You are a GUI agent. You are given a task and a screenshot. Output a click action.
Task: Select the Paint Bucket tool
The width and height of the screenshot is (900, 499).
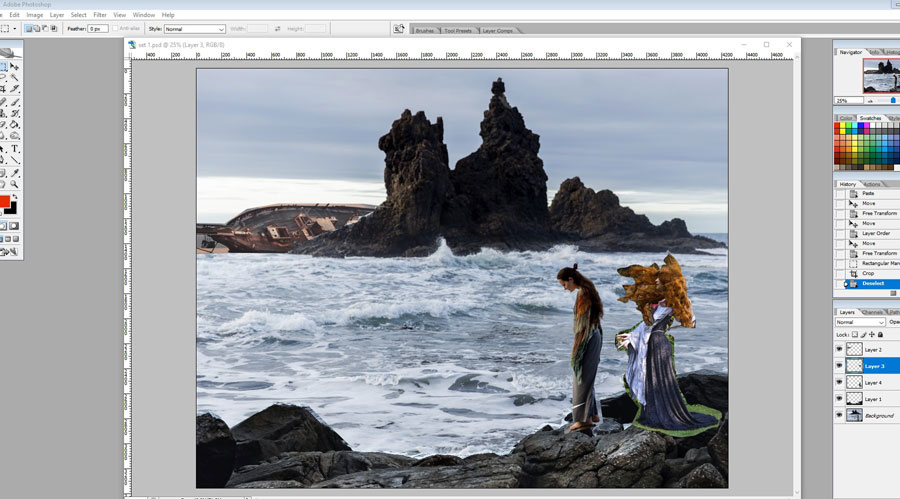point(14,124)
